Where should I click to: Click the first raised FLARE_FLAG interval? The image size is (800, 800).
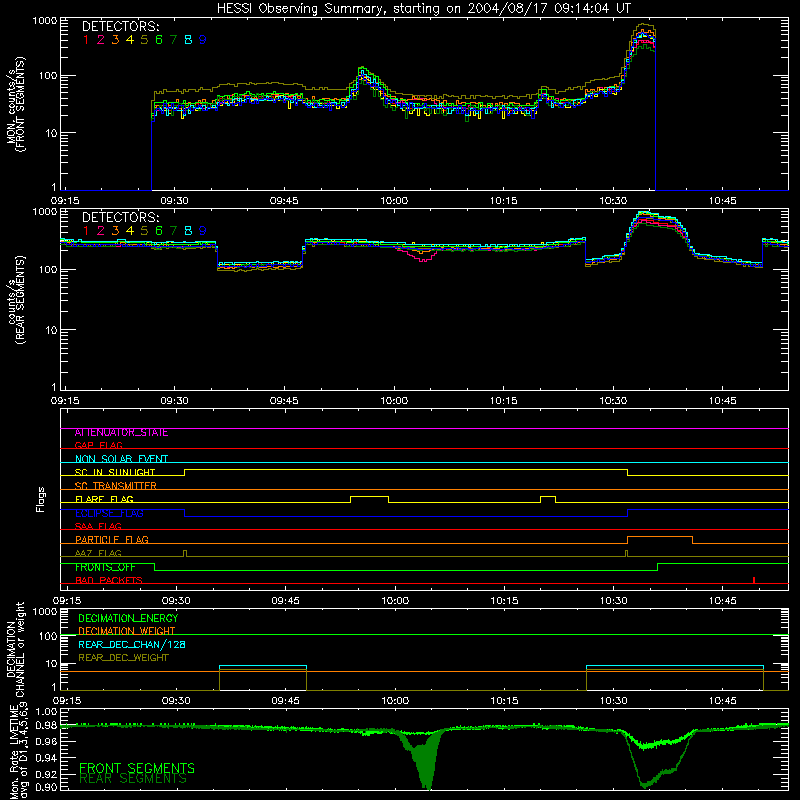[x=369, y=497]
